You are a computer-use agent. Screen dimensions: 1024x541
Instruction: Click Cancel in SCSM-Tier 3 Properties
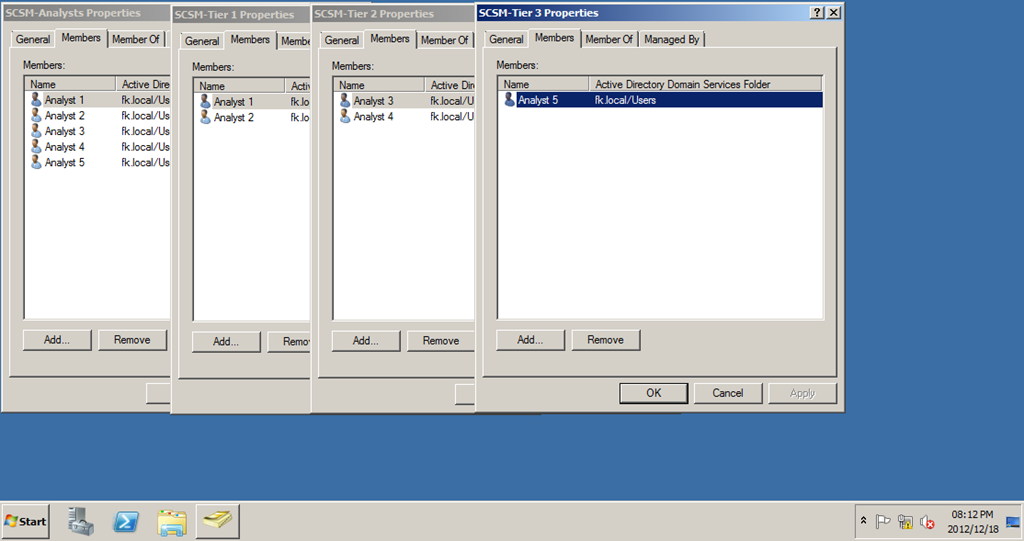click(727, 393)
